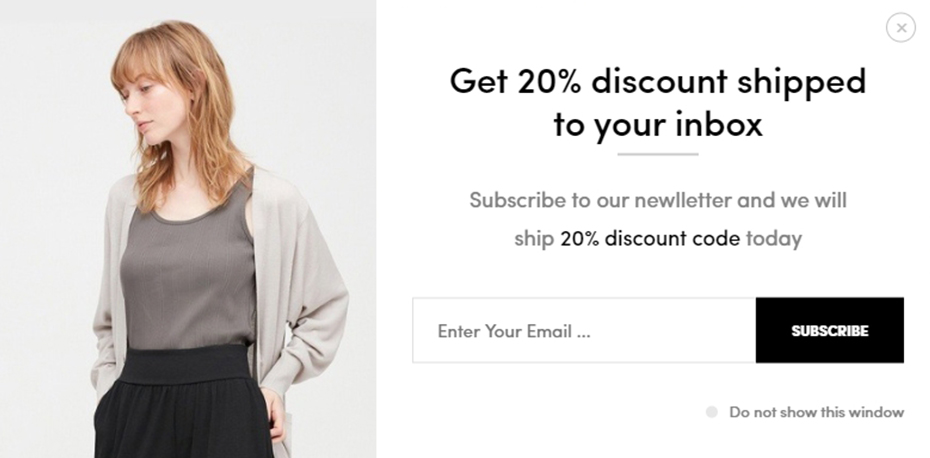Click the 'Subscribe to our newlletter' text line
This screenshot has width=930, height=458.
click(601, 200)
